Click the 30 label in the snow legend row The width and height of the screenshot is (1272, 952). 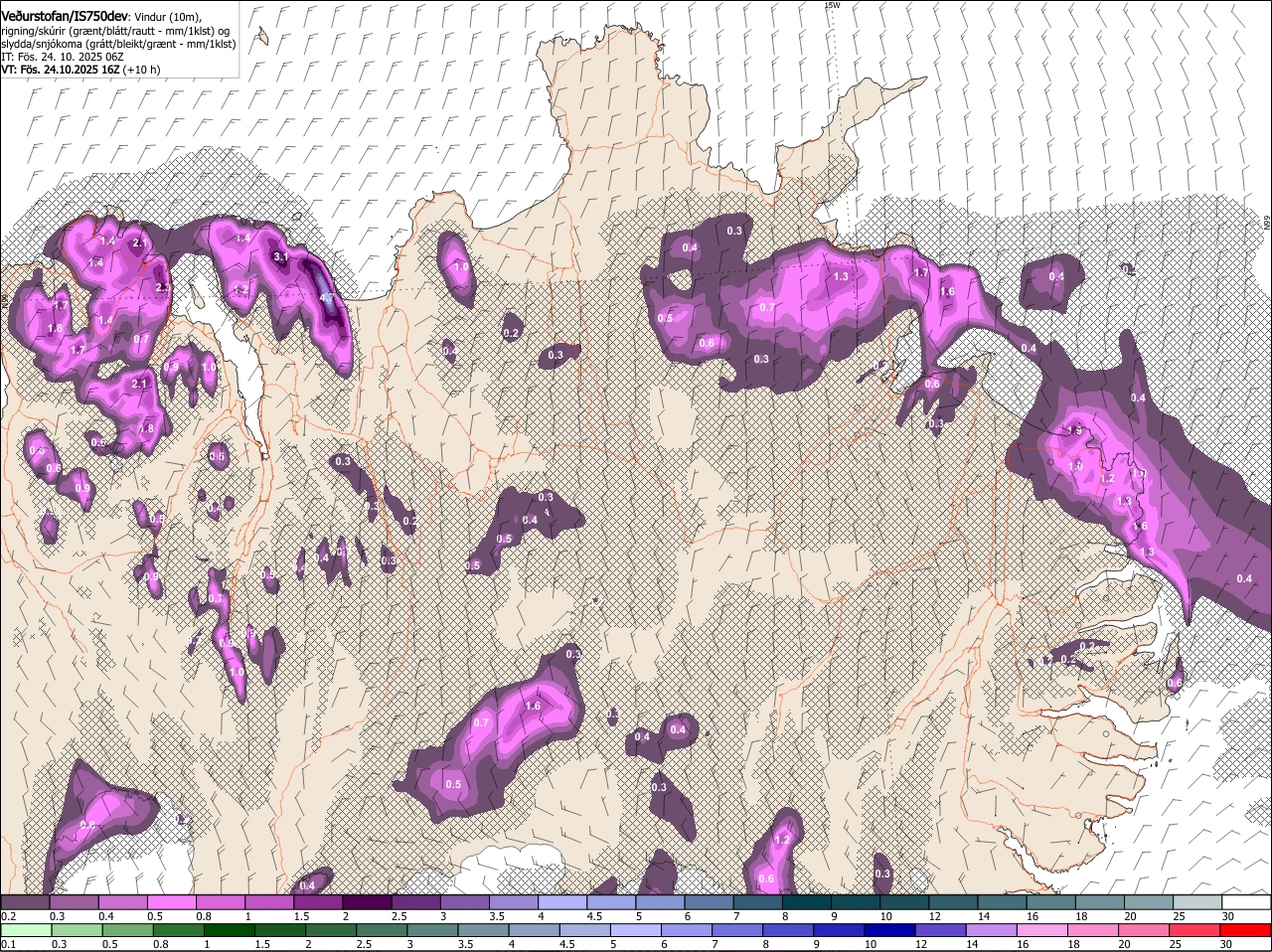(x=1228, y=915)
